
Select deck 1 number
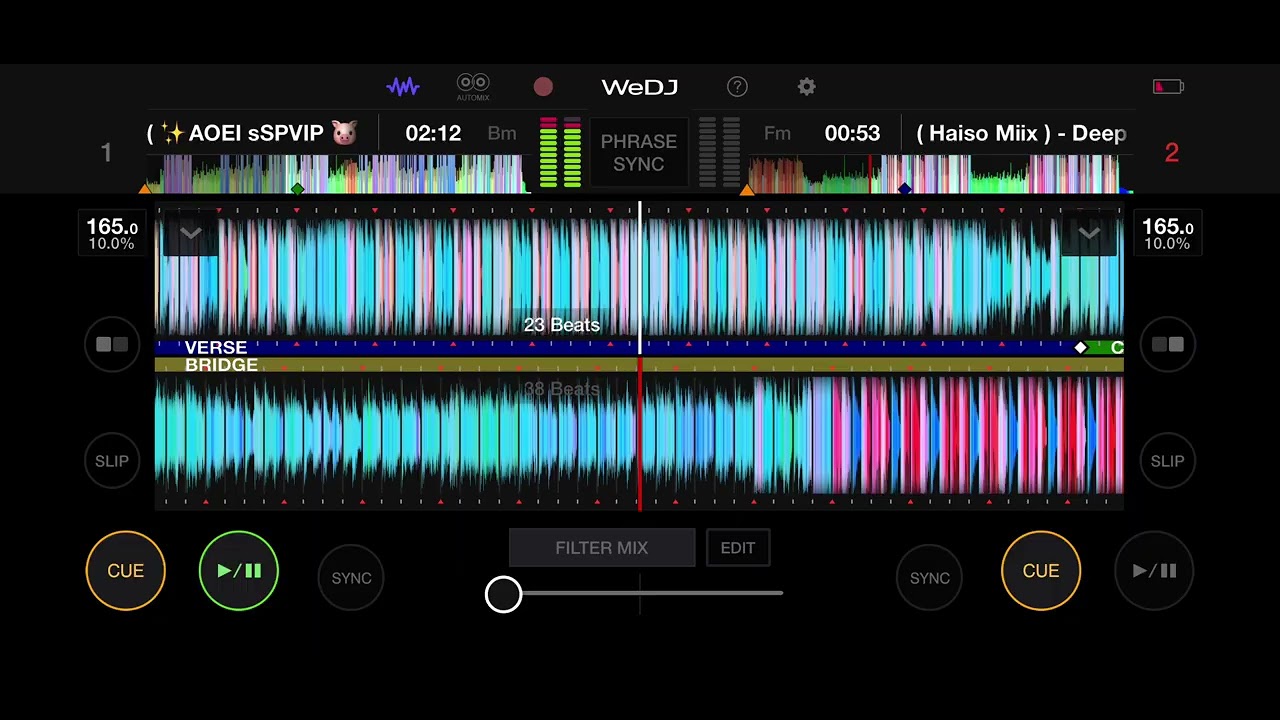click(x=106, y=152)
